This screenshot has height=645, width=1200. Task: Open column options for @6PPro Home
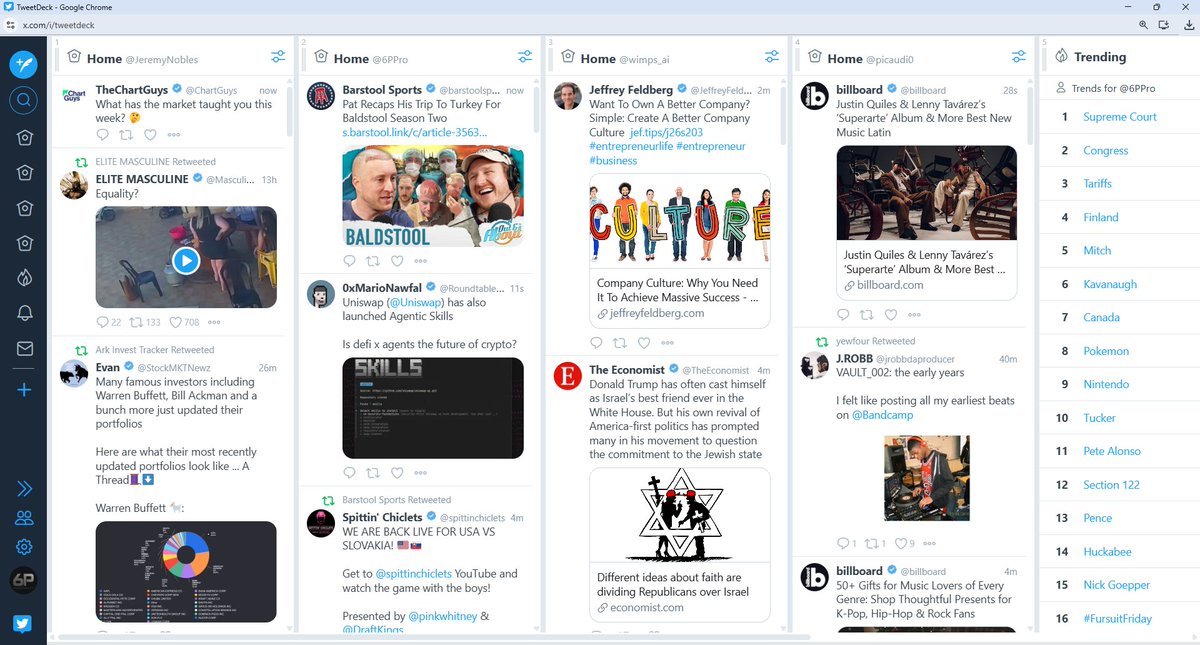tap(525, 57)
